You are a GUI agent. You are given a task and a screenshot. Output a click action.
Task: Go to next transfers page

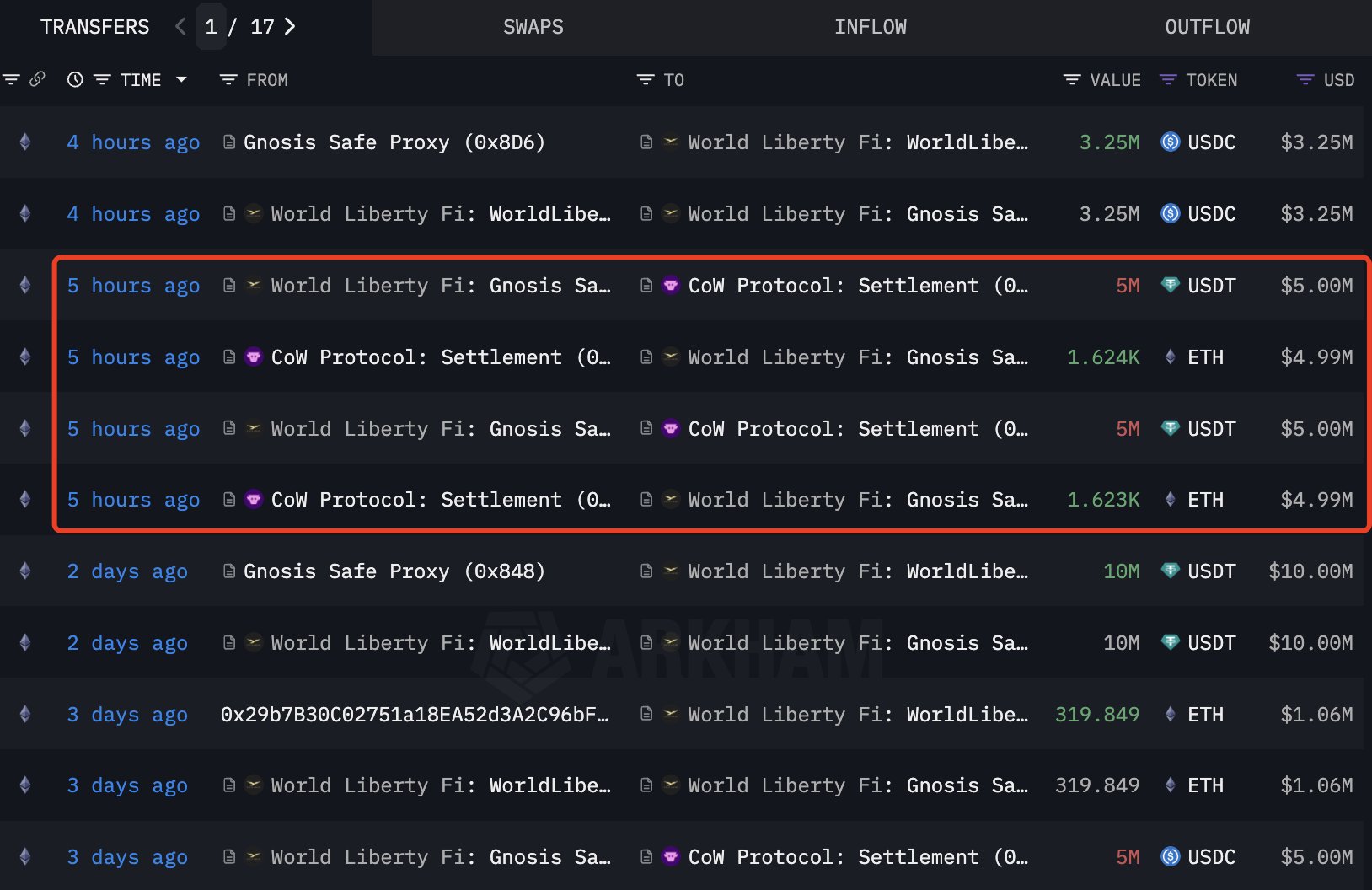coord(290,27)
